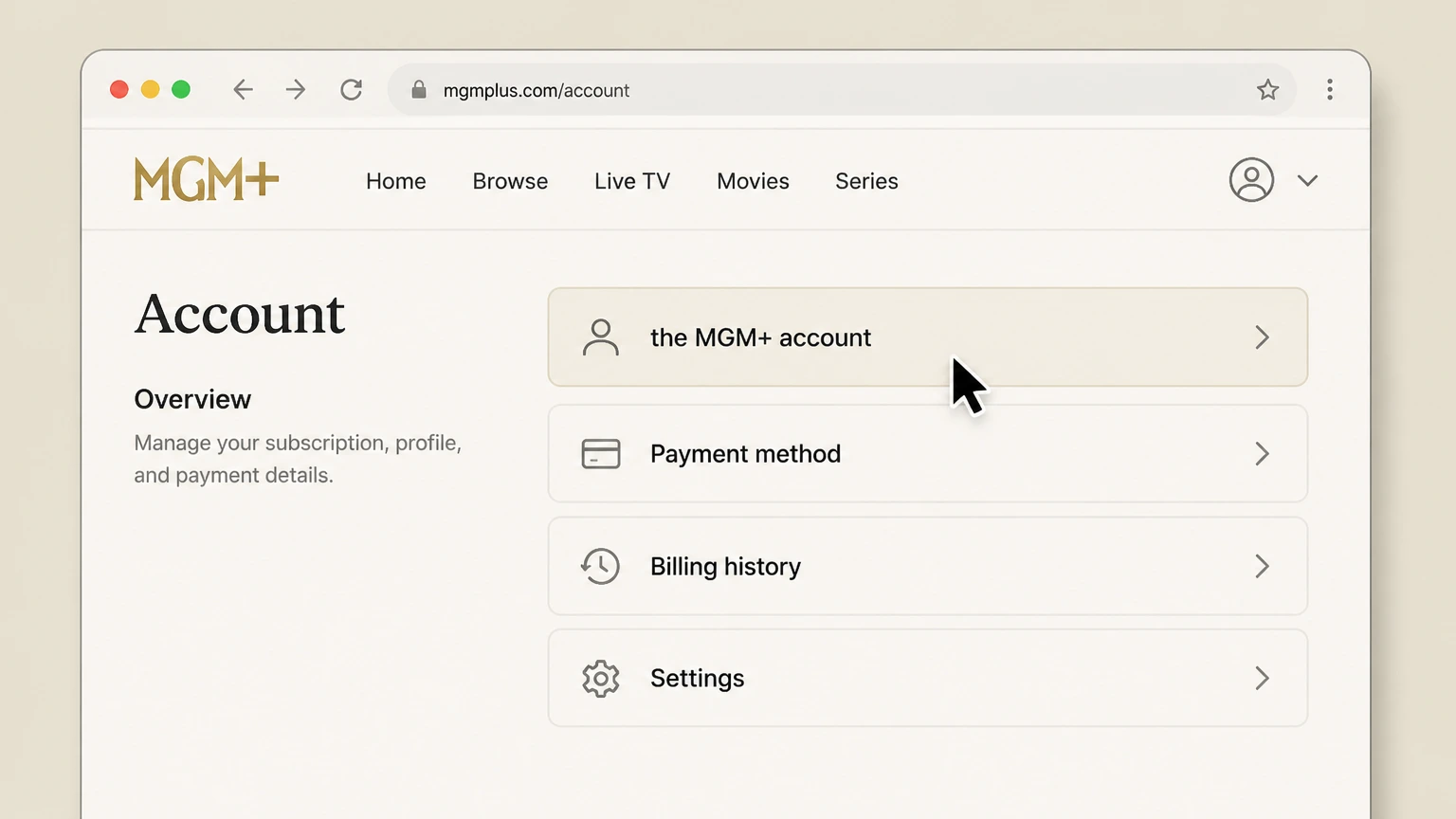
Task: Open the Browse nav item
Action: [x=510, y=181]
